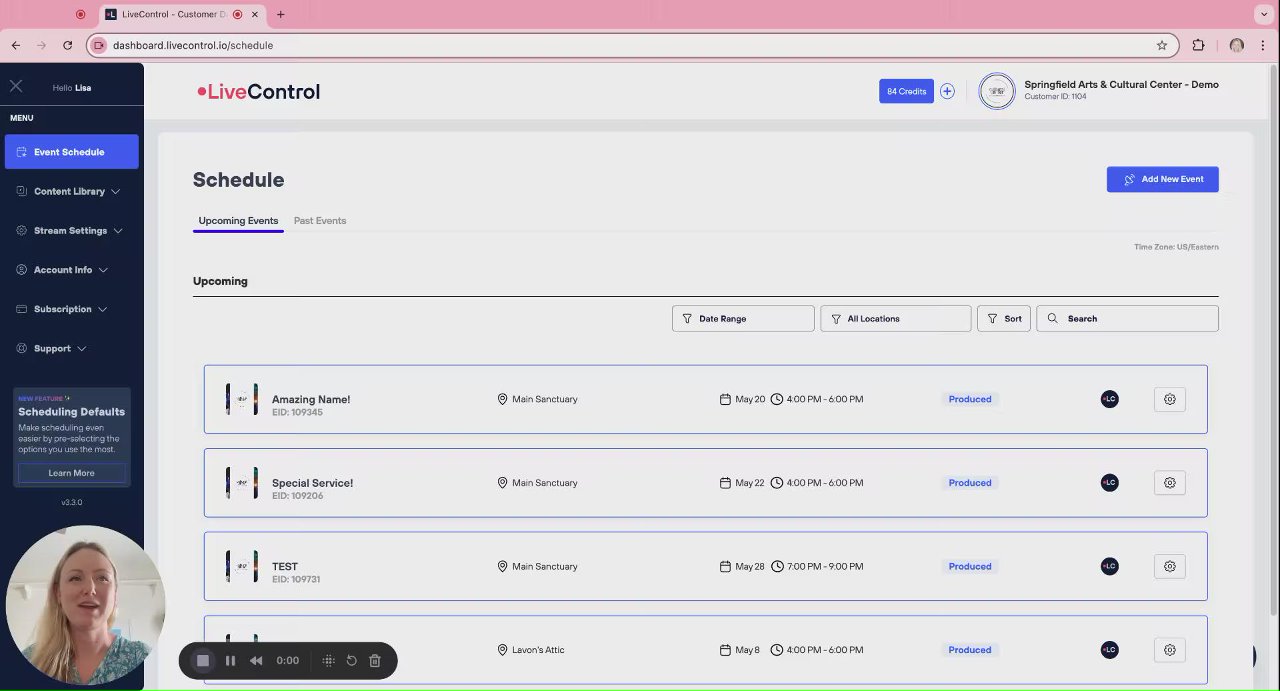
Task: Open settings gear for Amazing Name! event
Action: pyautogui.click(x=1169, y=399)
